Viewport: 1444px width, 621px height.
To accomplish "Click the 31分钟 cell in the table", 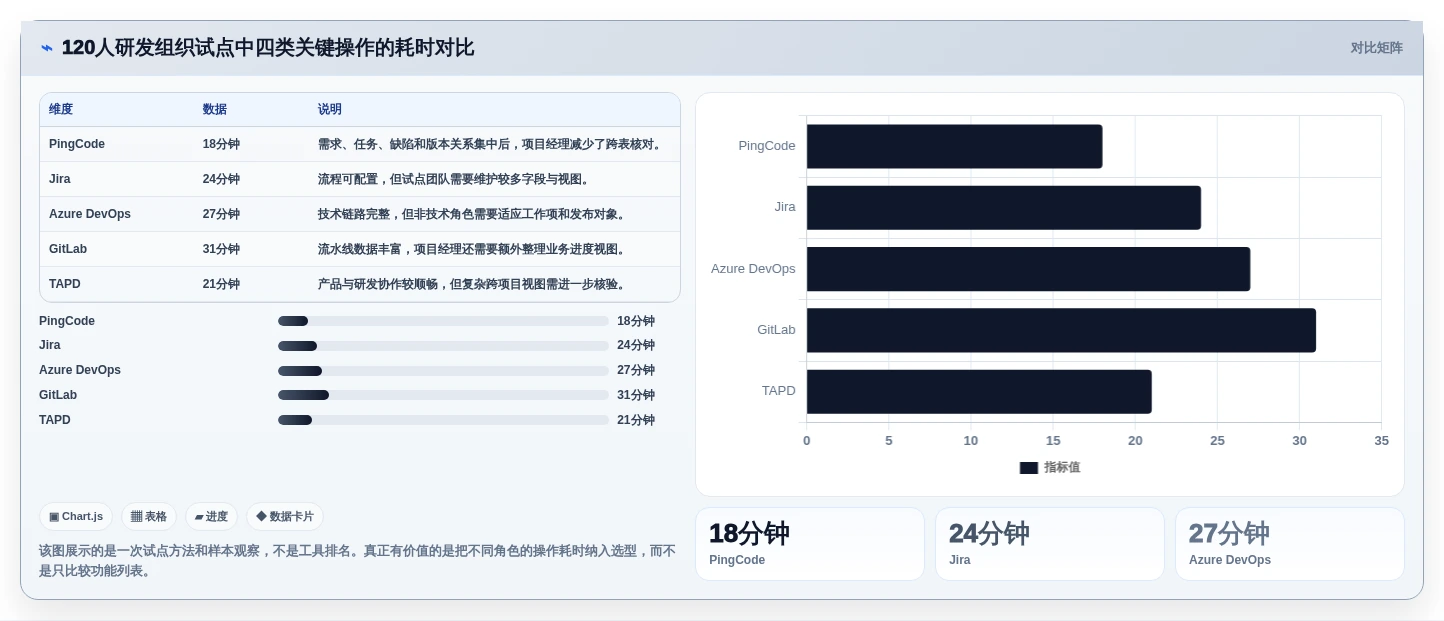I will click(x=221, y=249).
